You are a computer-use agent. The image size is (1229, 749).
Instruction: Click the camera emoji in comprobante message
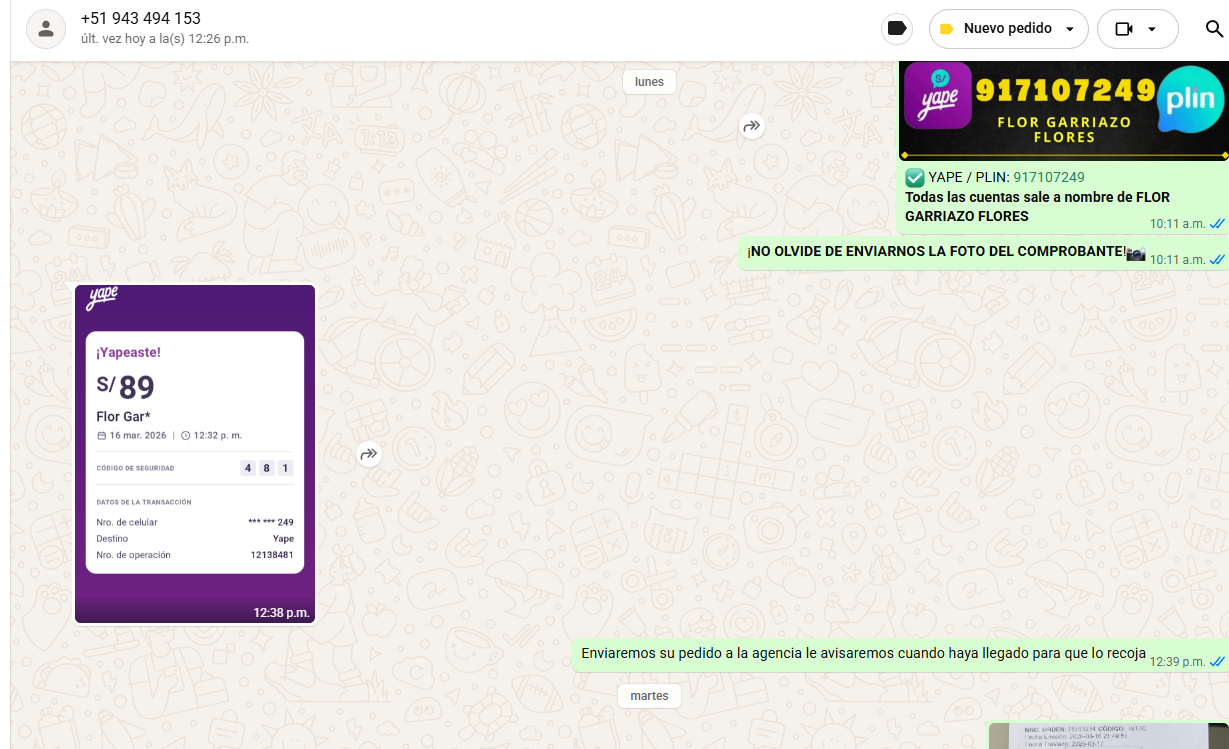point(1135,253)
